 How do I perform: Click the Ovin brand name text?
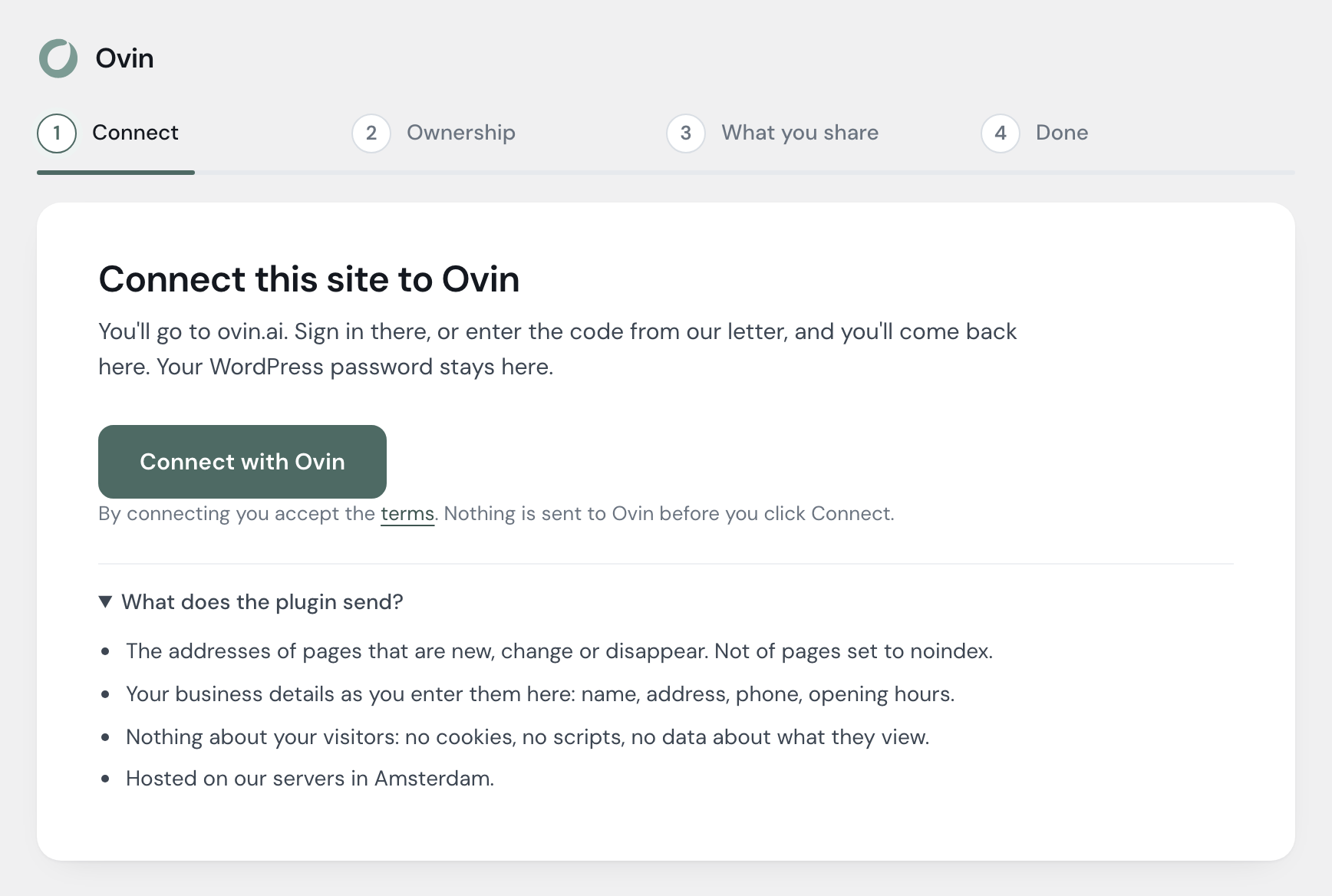(x=124, y=58)
